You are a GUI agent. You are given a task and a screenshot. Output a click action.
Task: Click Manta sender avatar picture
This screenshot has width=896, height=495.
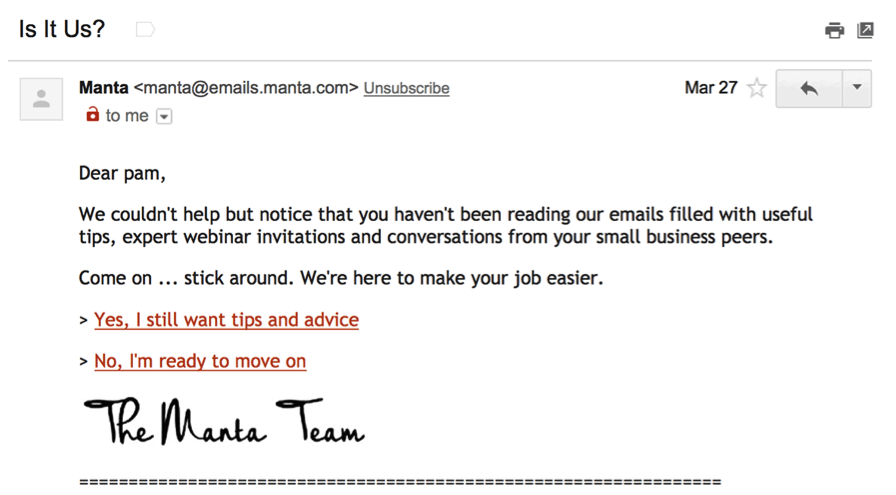[41, 99]
